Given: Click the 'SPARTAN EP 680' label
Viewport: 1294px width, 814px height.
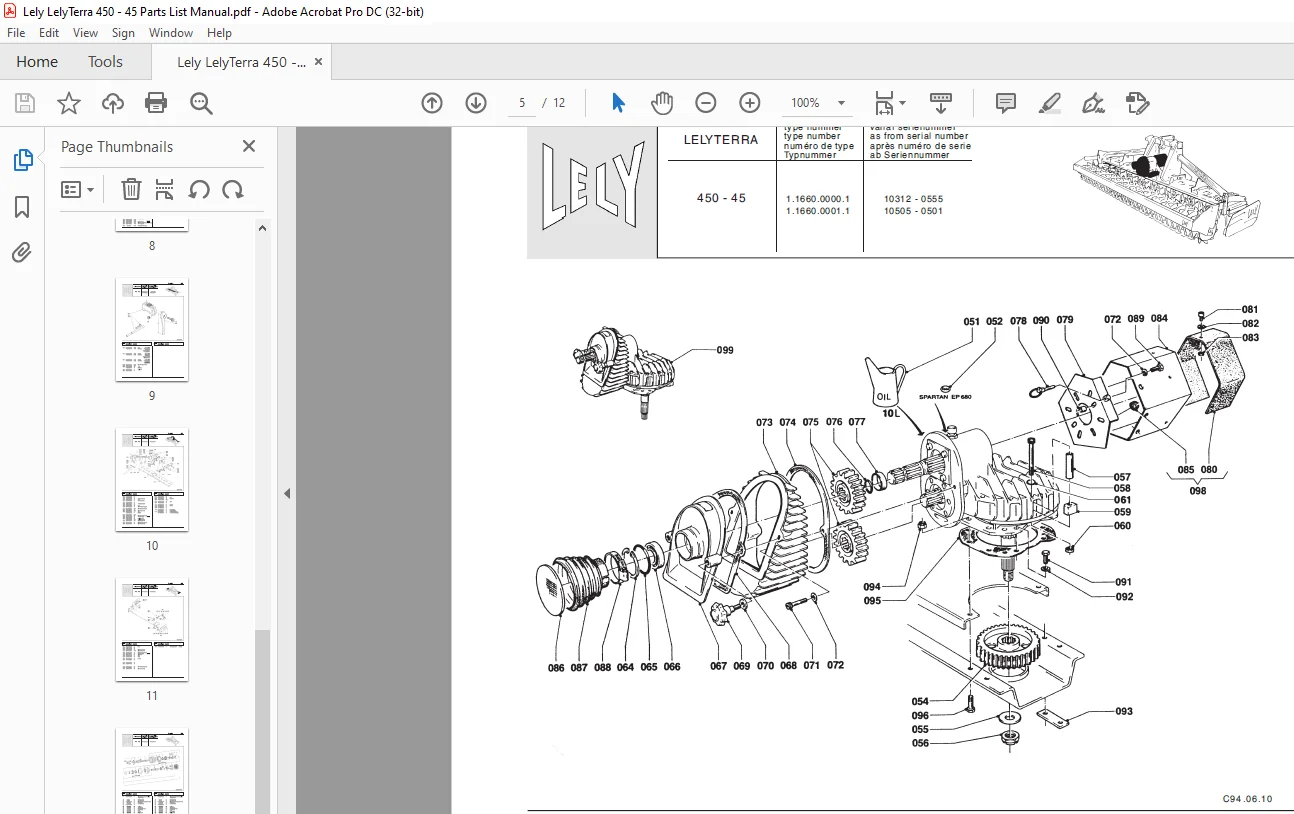Looking at the screenshot, I should tap(944, 397).
